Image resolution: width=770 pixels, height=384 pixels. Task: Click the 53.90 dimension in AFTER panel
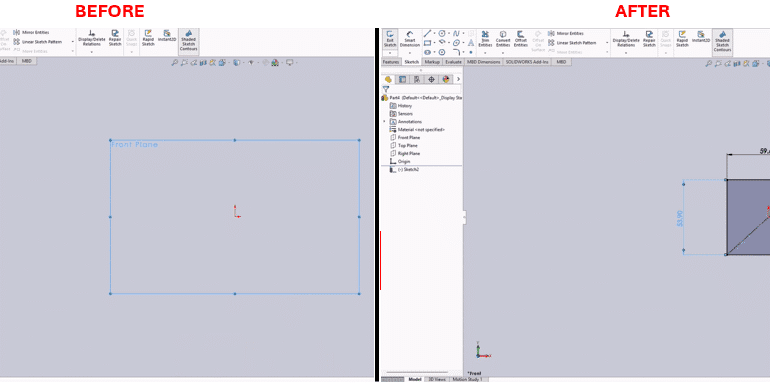680,218
